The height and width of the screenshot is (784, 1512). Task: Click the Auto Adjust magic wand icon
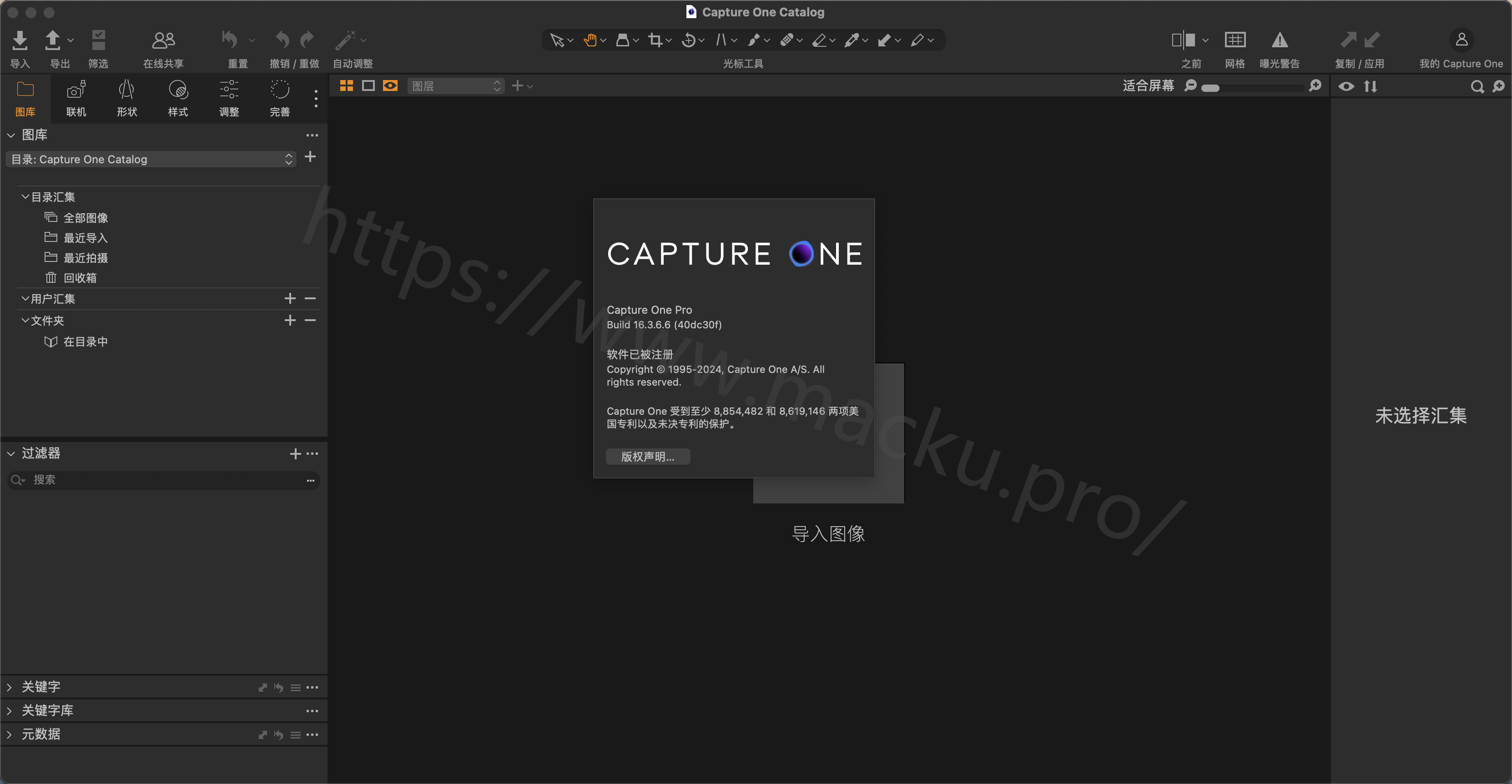[x=346, y=40]
